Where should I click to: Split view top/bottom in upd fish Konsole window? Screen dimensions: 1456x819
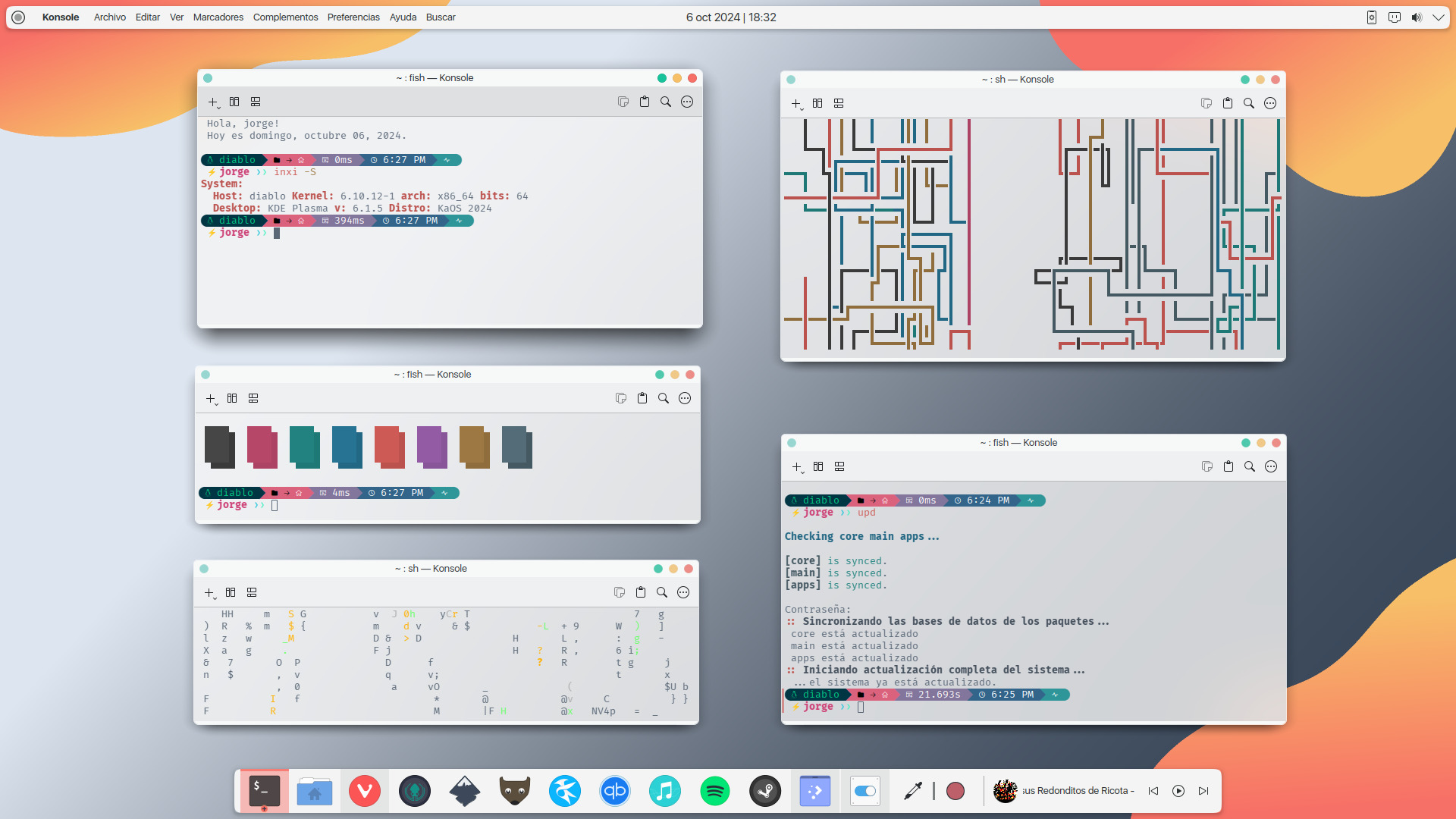pos(839,466)
